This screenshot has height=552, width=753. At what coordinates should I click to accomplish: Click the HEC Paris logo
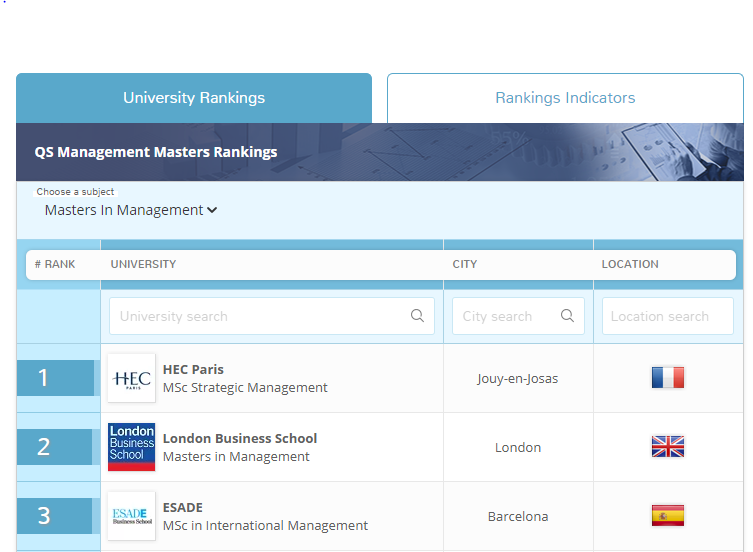click(132, 378)
